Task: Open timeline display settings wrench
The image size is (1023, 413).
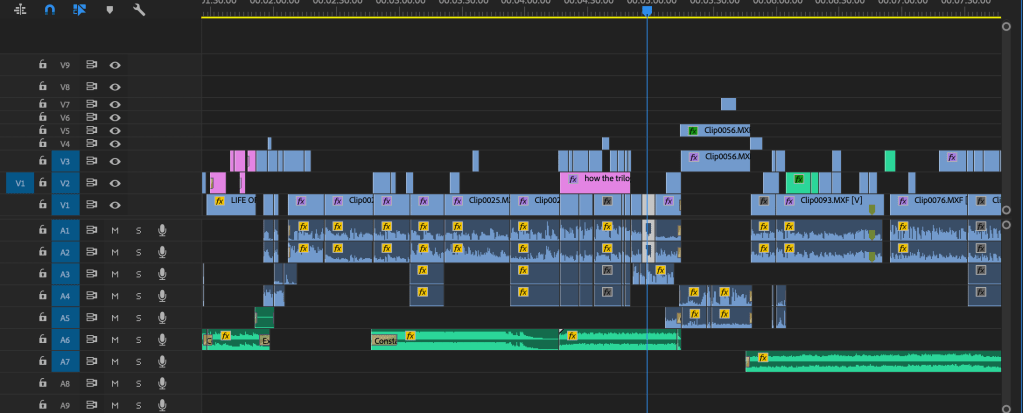Action: coord(139,9)
